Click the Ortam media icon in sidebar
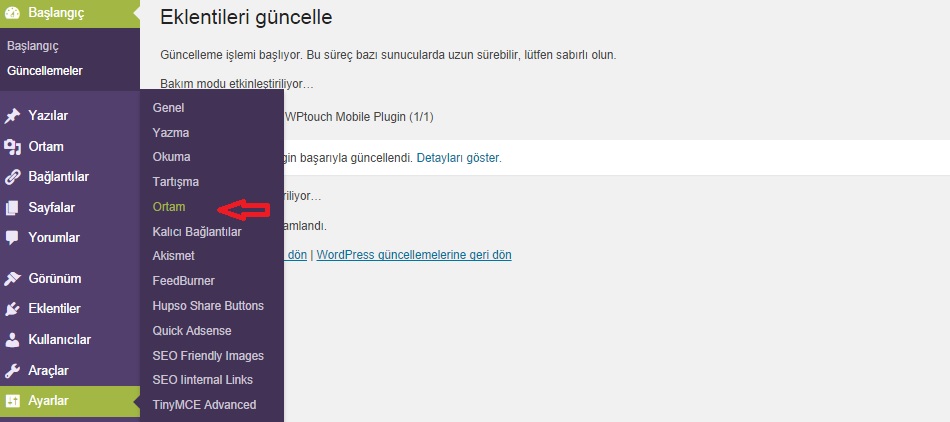This screenshot has width=950, height=422. coord(12,147)
